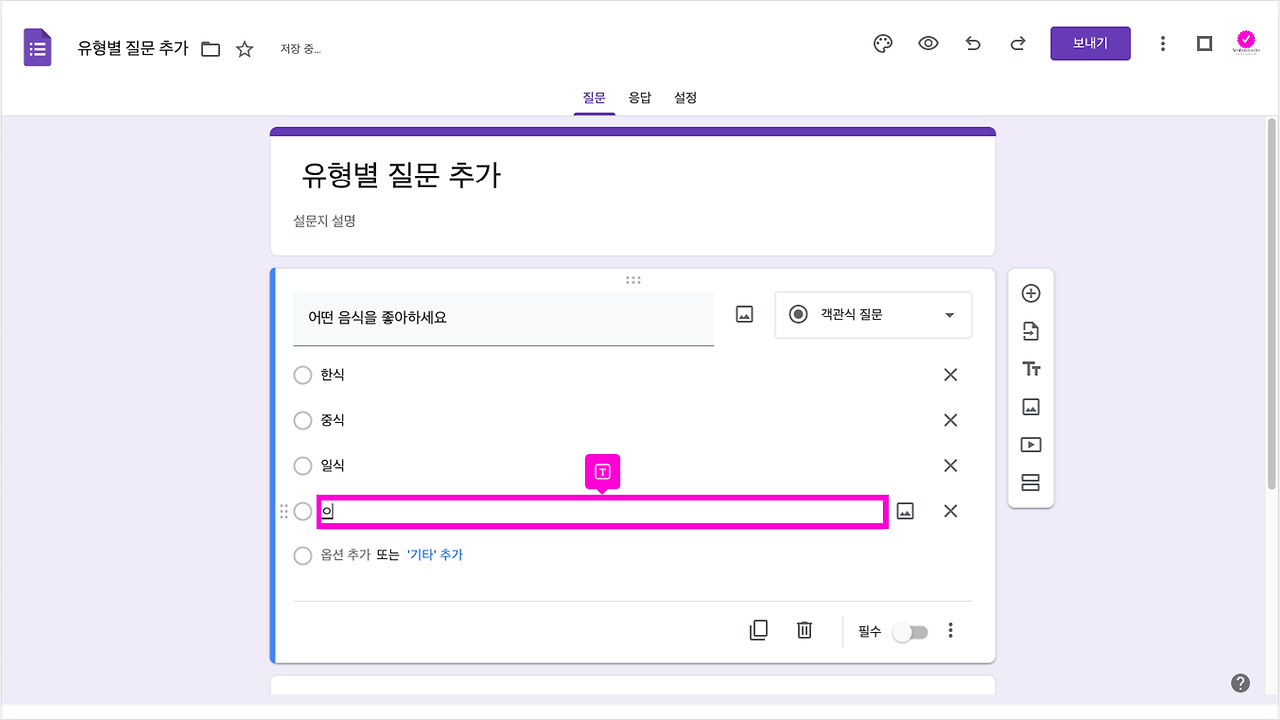The width and height of the screenshot is (1280, 720).
Task: Select the 중식 radio option
Action: [303, 420]
